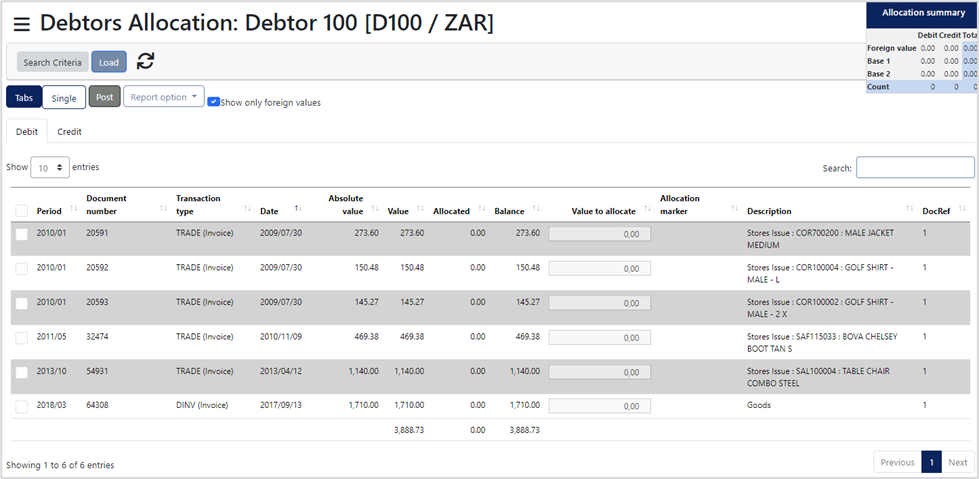Sort by Value to allocate arrows
Viewport: 979px width, 479px height.
click(647, 211)
